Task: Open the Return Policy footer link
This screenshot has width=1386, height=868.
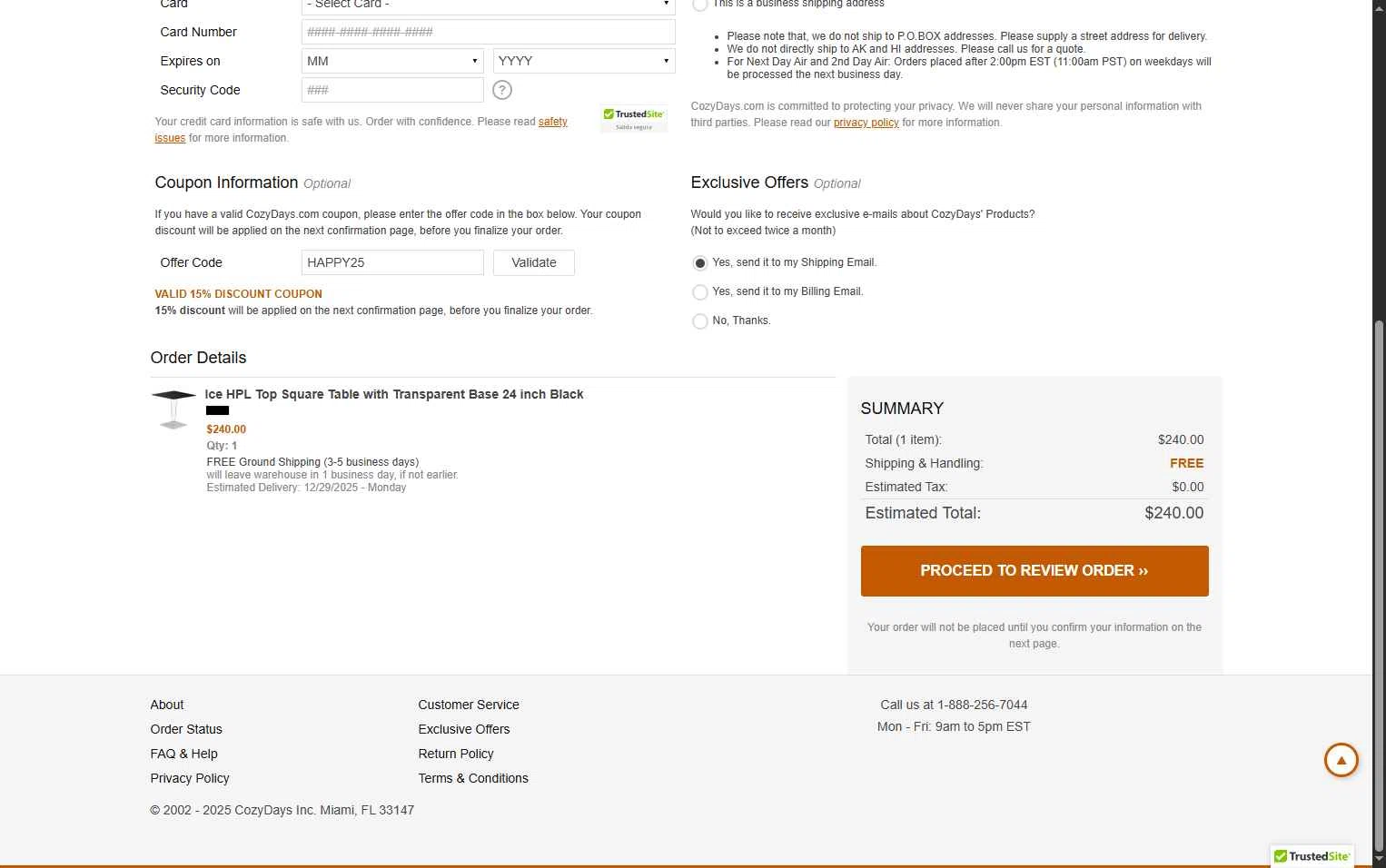Action: [456, 754]
